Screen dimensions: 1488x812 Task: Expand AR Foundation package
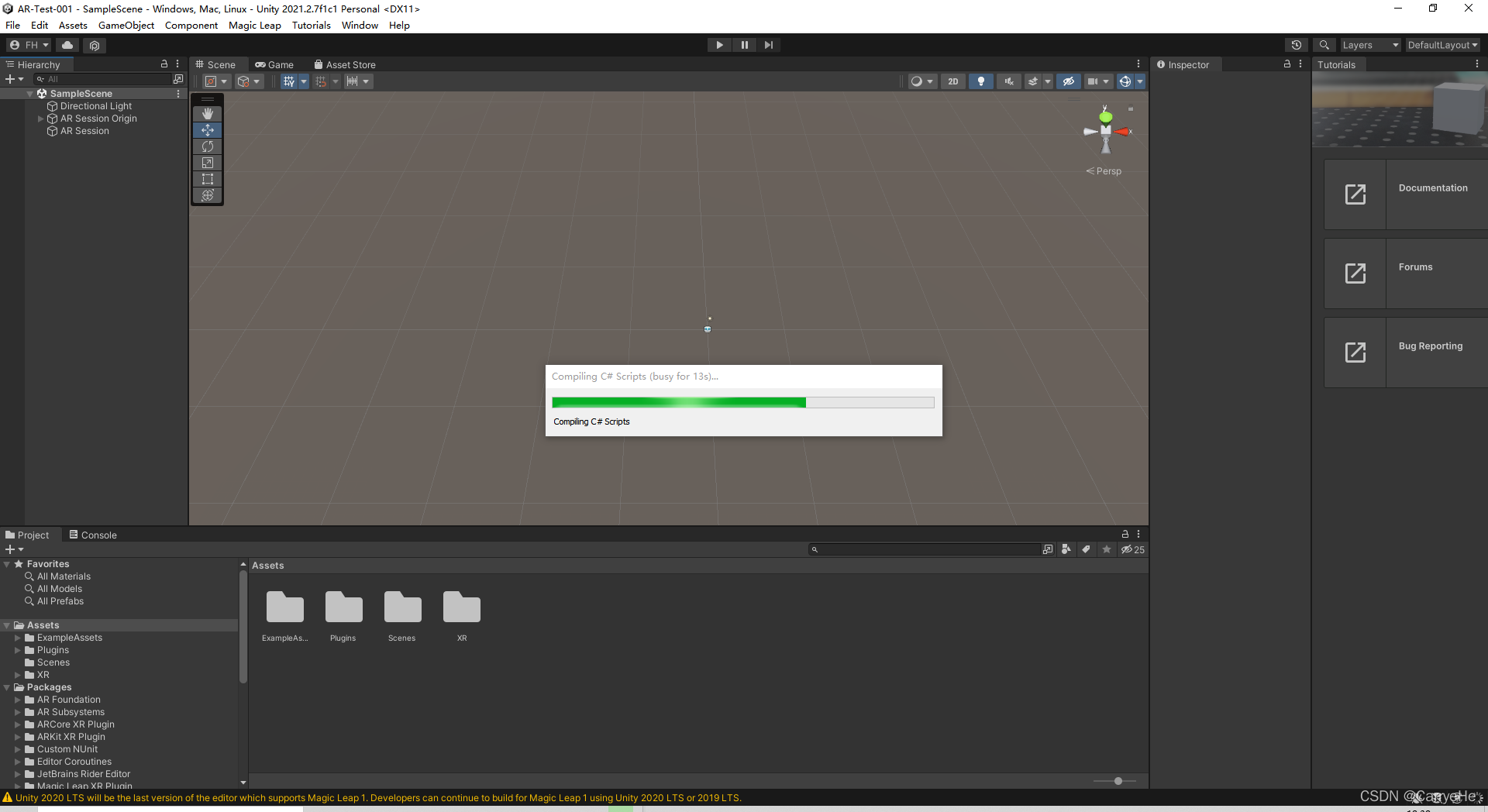click(x=18, y=700)
